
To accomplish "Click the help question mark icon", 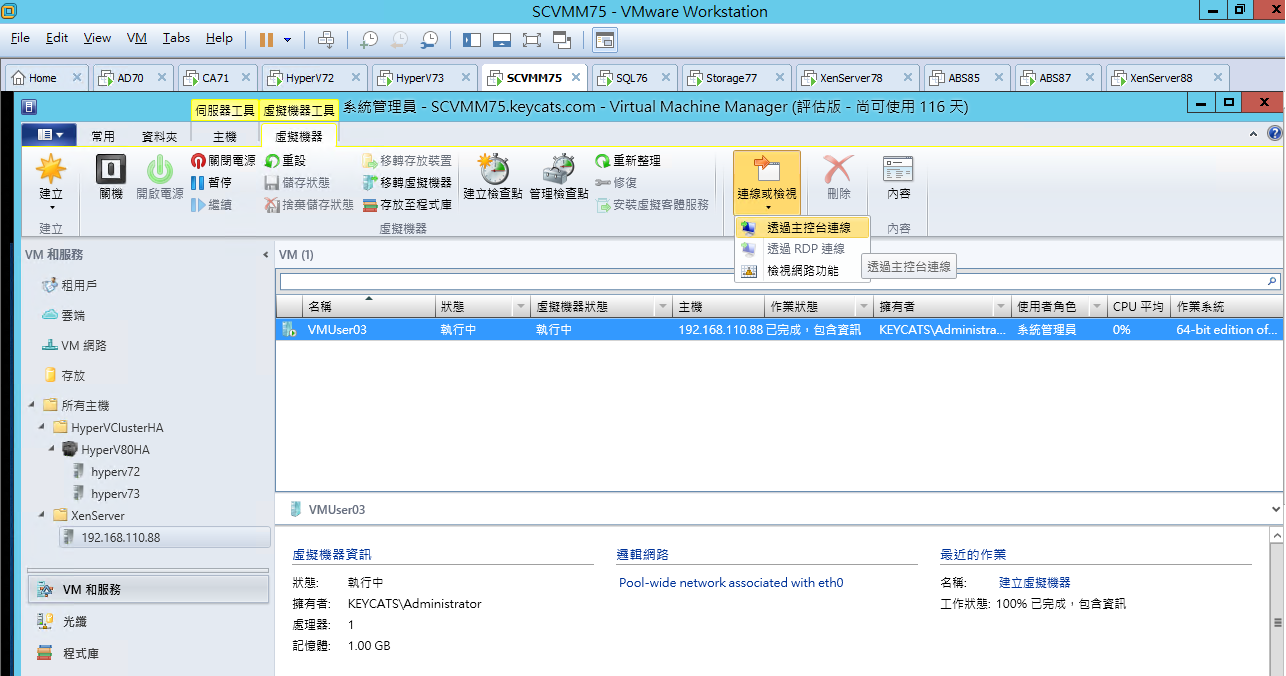I will pyautogui.click(x=1274, y=133).
